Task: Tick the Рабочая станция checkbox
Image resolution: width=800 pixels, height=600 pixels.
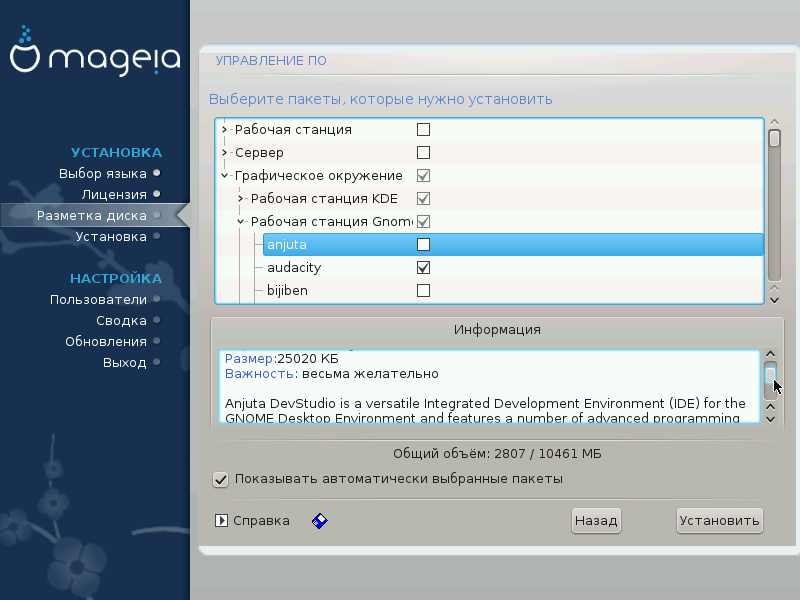Action: 423,130
